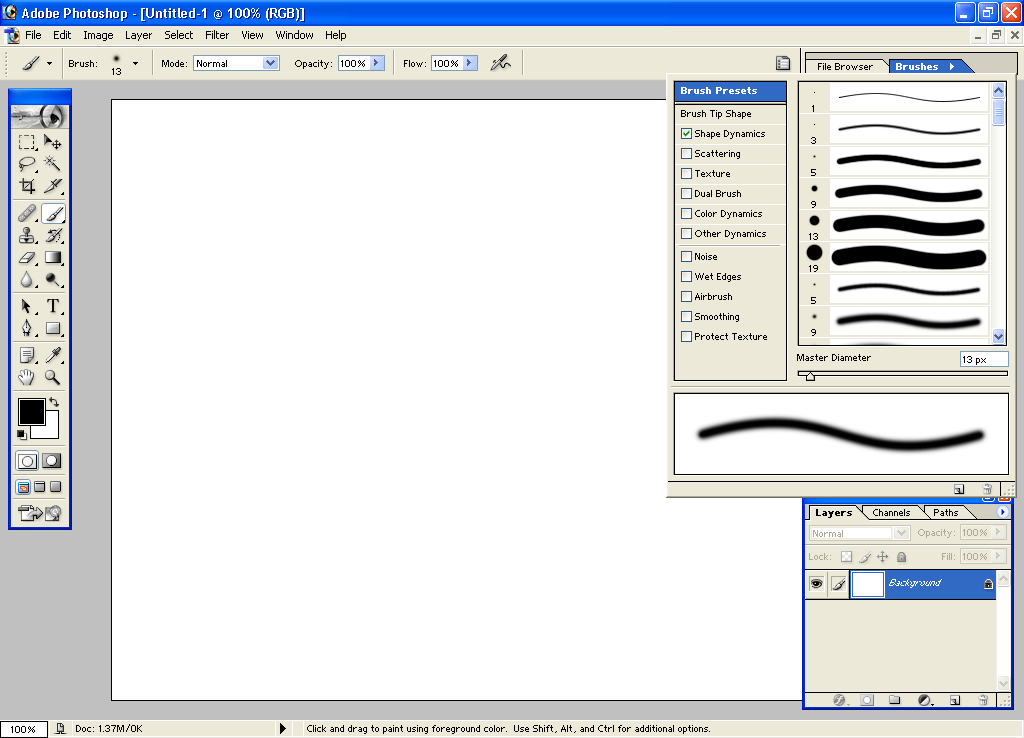1024x738 pixels.
Task: Switch to the Paths tab
Action: (x=946, y=513)
